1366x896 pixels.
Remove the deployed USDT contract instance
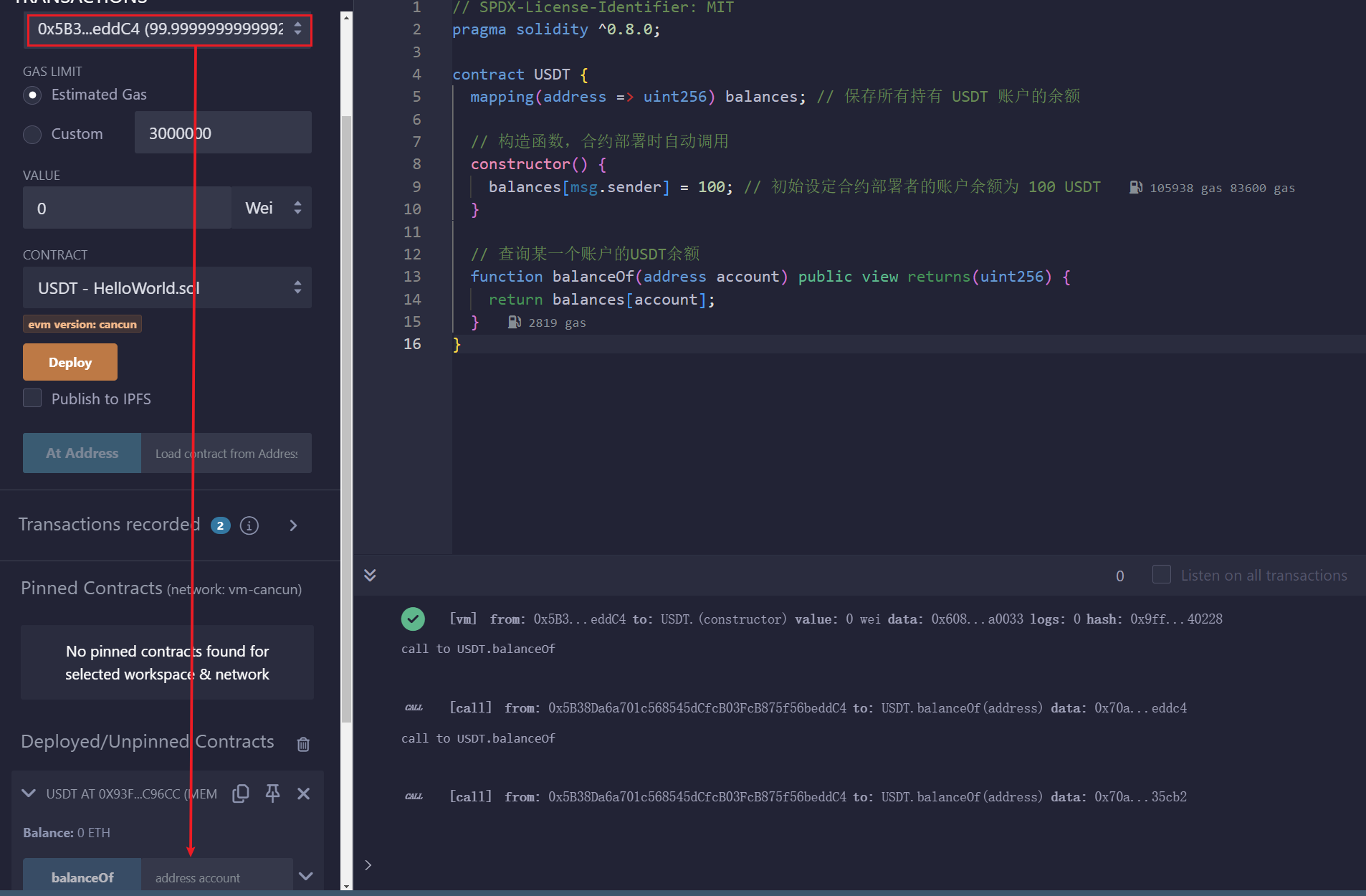coord(303,793)
